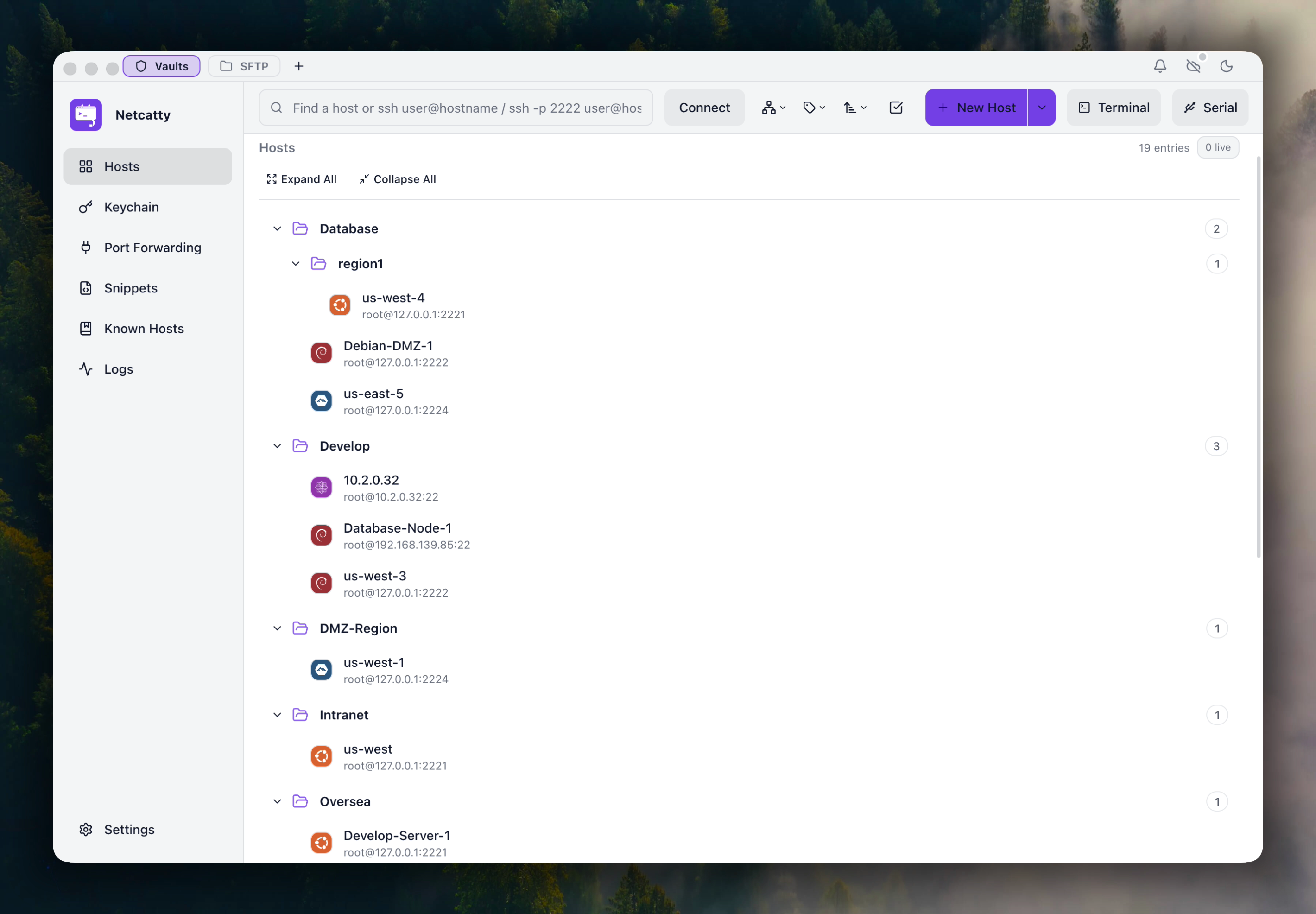Open the New Host dropdown arrow

pos(1041,108)
